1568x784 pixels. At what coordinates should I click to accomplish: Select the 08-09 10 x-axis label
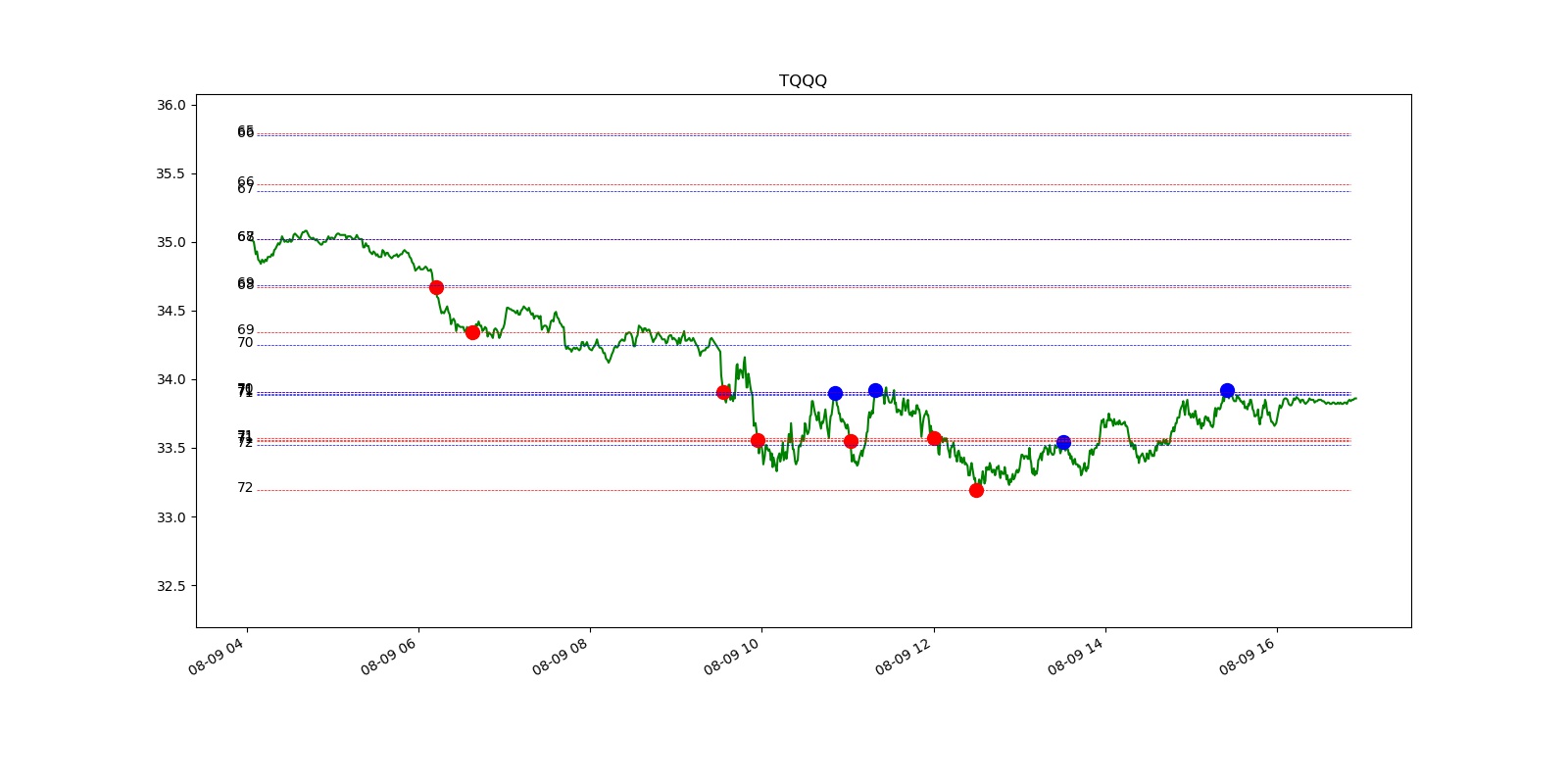pos(732,656)
